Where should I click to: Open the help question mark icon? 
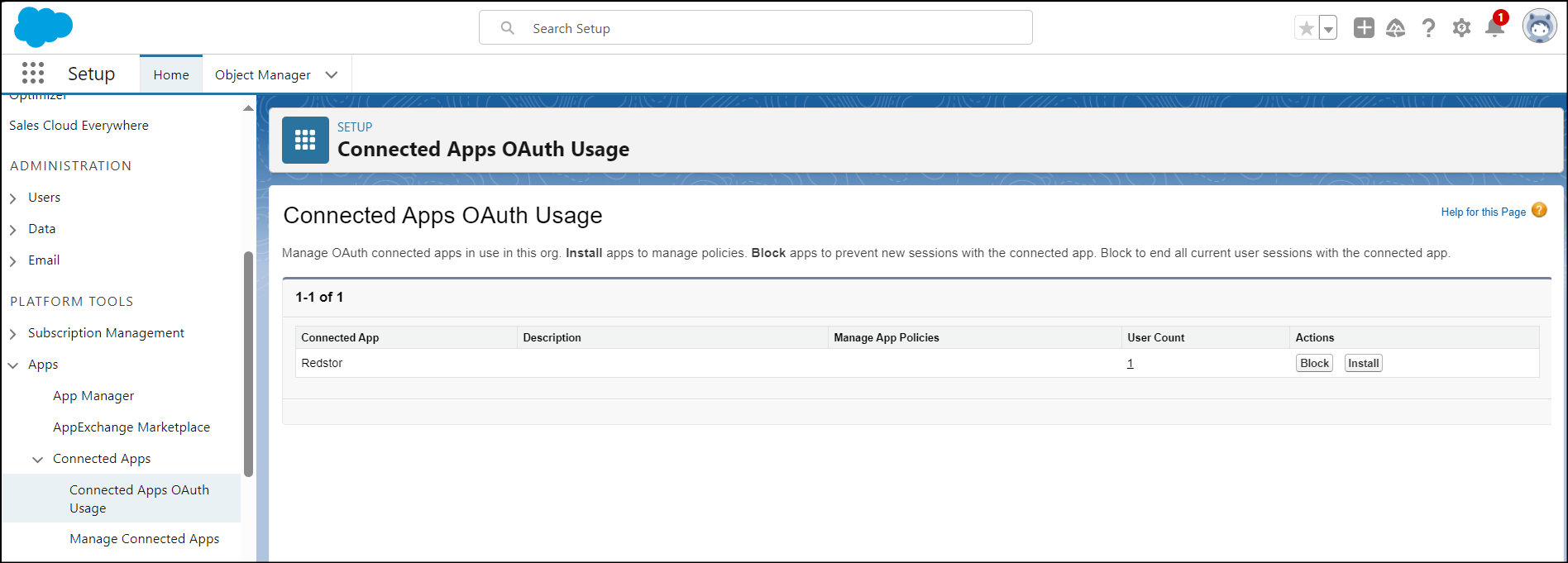click(1428, 28)
